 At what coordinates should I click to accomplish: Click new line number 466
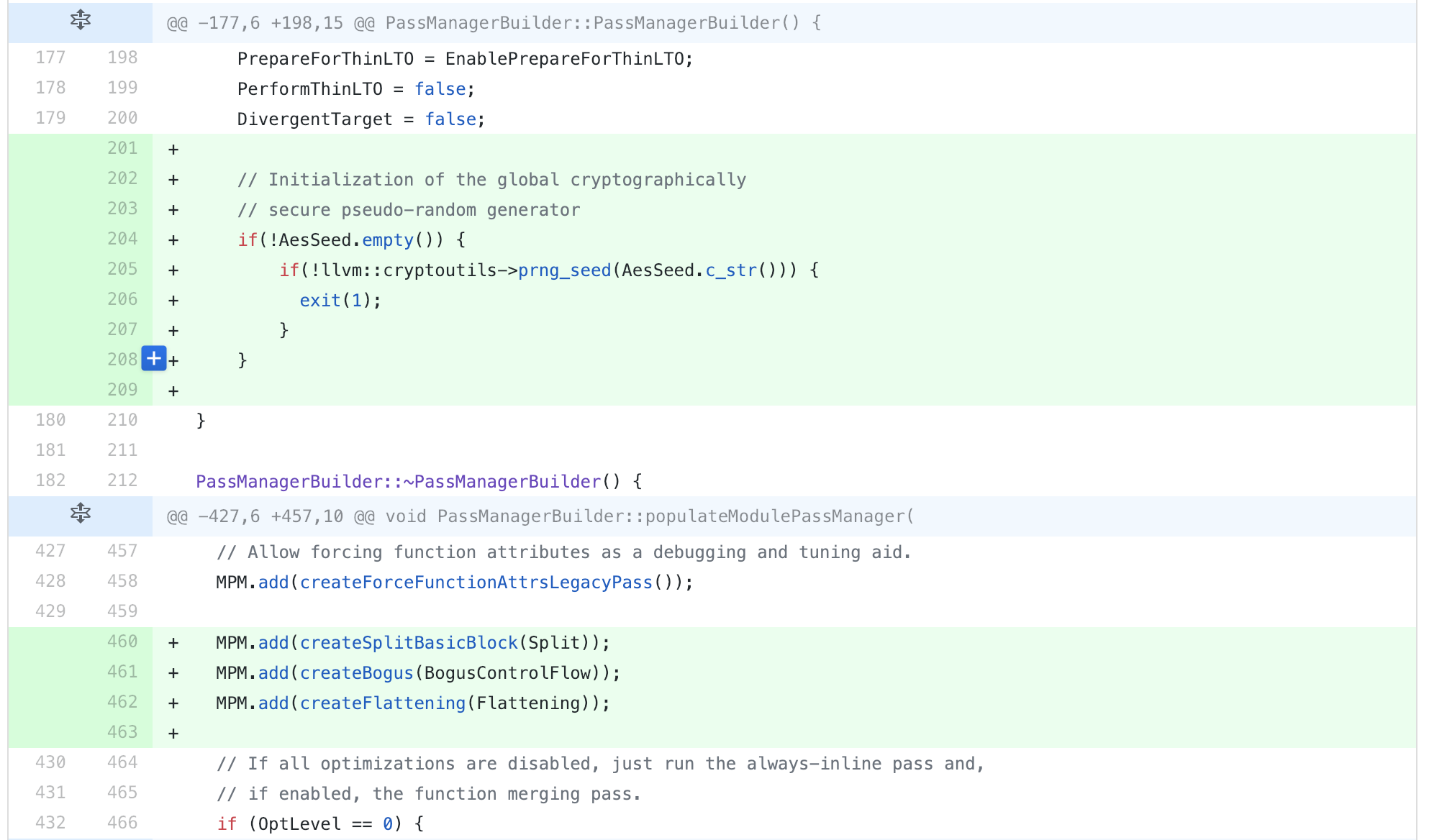[x=122, y=823]
